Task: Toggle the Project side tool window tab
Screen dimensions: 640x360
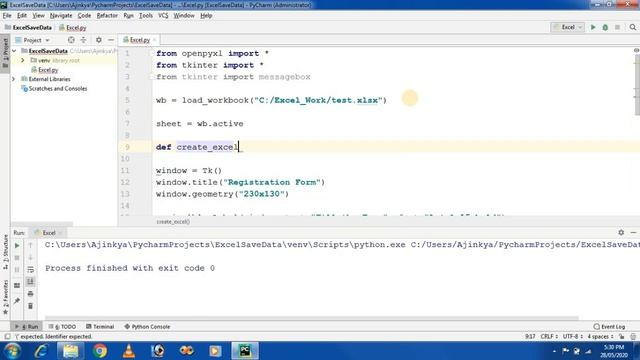Action: pos(5,54)
